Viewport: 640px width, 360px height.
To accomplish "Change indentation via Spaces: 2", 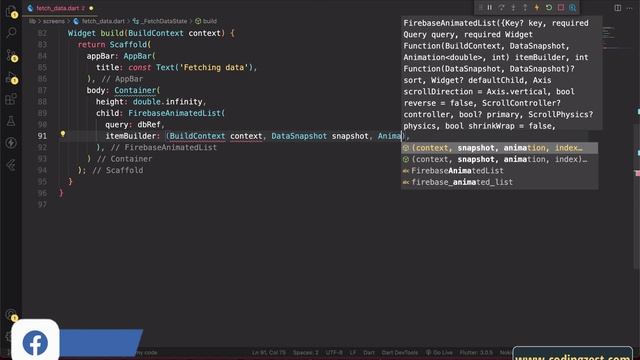I will pos(305,352).
